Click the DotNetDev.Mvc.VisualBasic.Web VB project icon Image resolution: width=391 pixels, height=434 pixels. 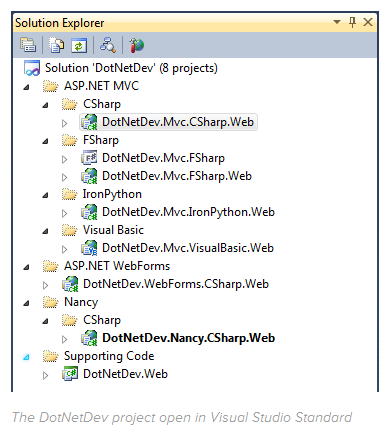pyautogui.click(x=89, y=248)
